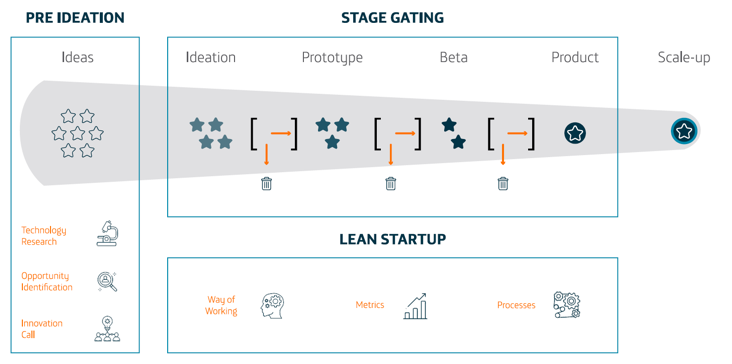This screenshot has height=364, width=732.
Task: Click the Prototype stage label
Action: [332, 58]
